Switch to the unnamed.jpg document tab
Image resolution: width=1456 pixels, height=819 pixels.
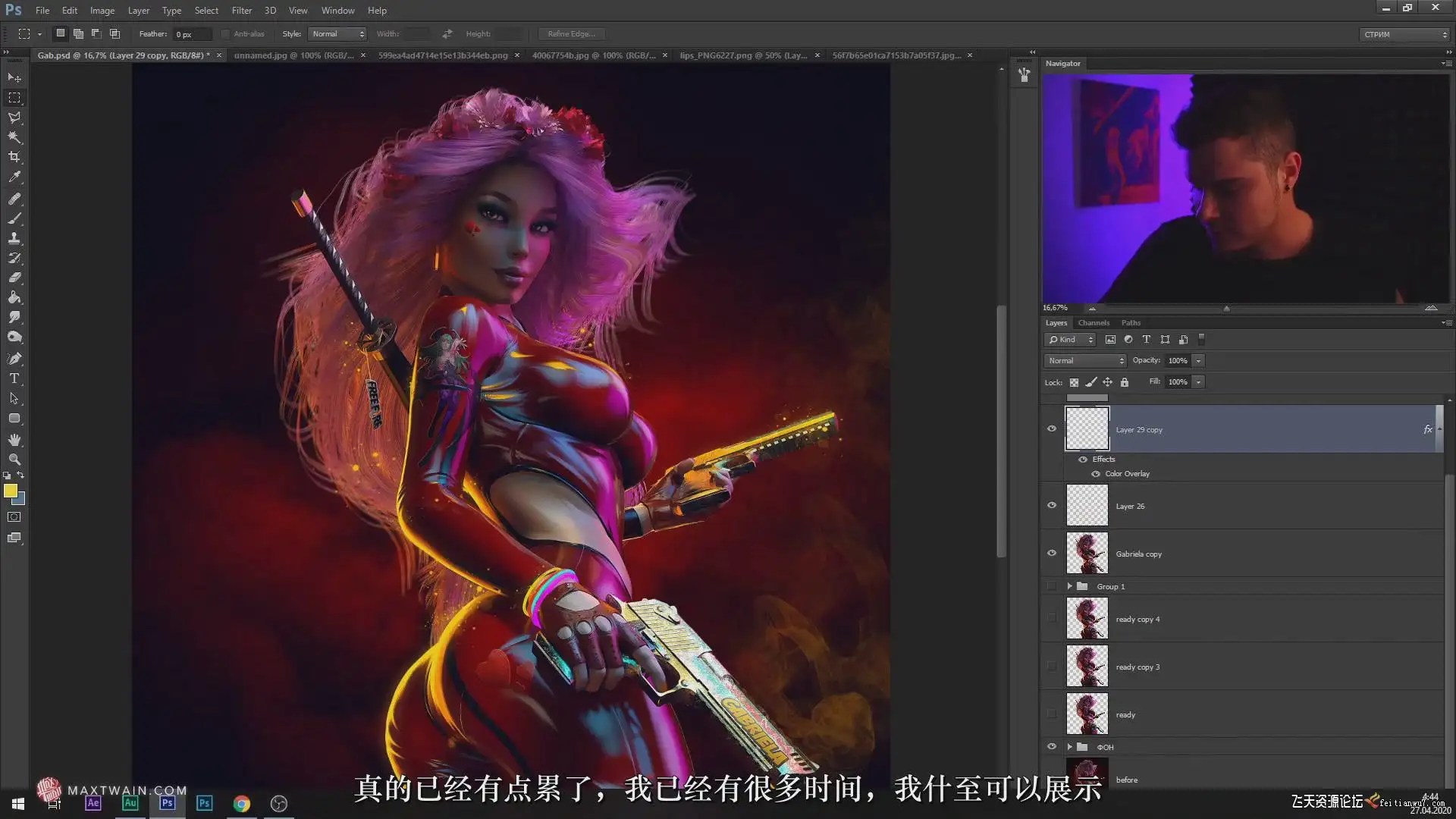click(x=294, y=55)
